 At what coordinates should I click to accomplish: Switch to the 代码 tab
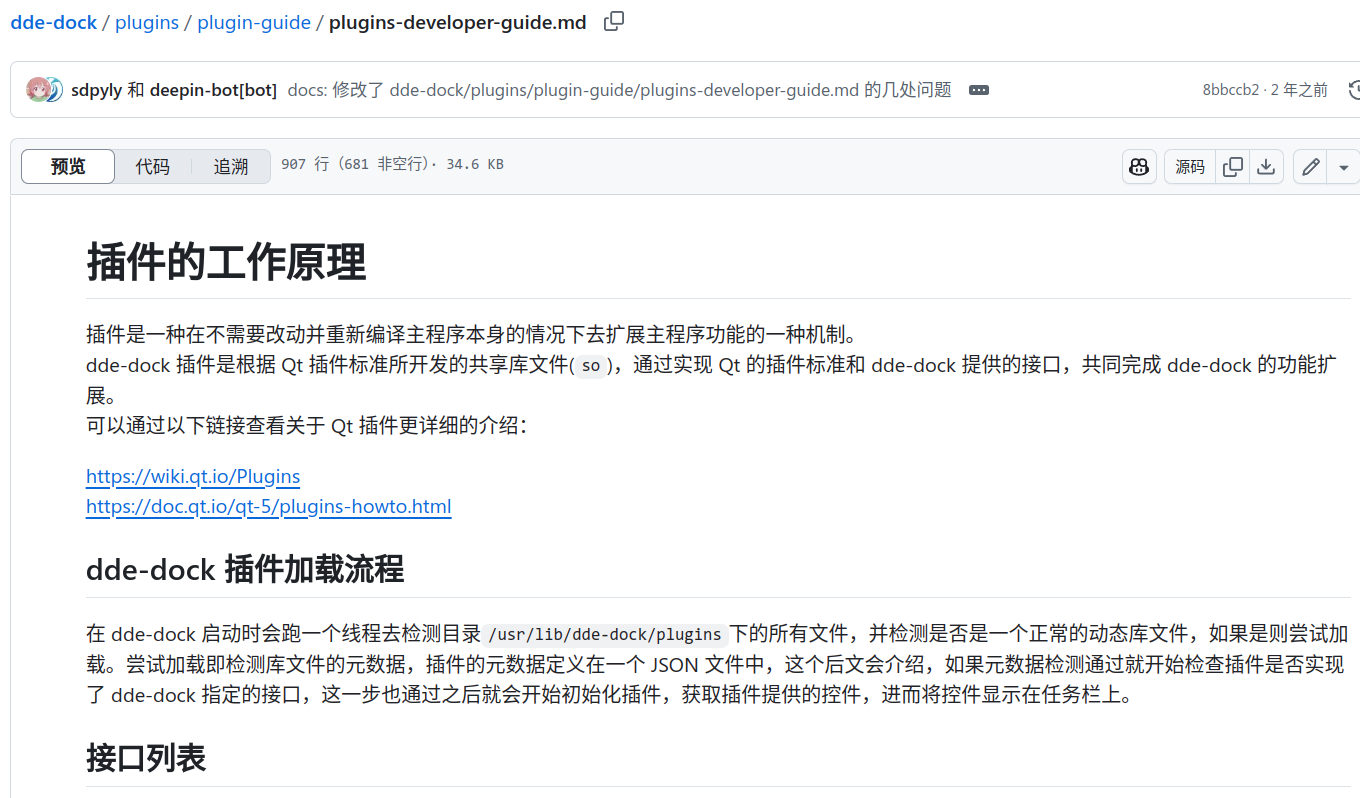coord(153,167)
